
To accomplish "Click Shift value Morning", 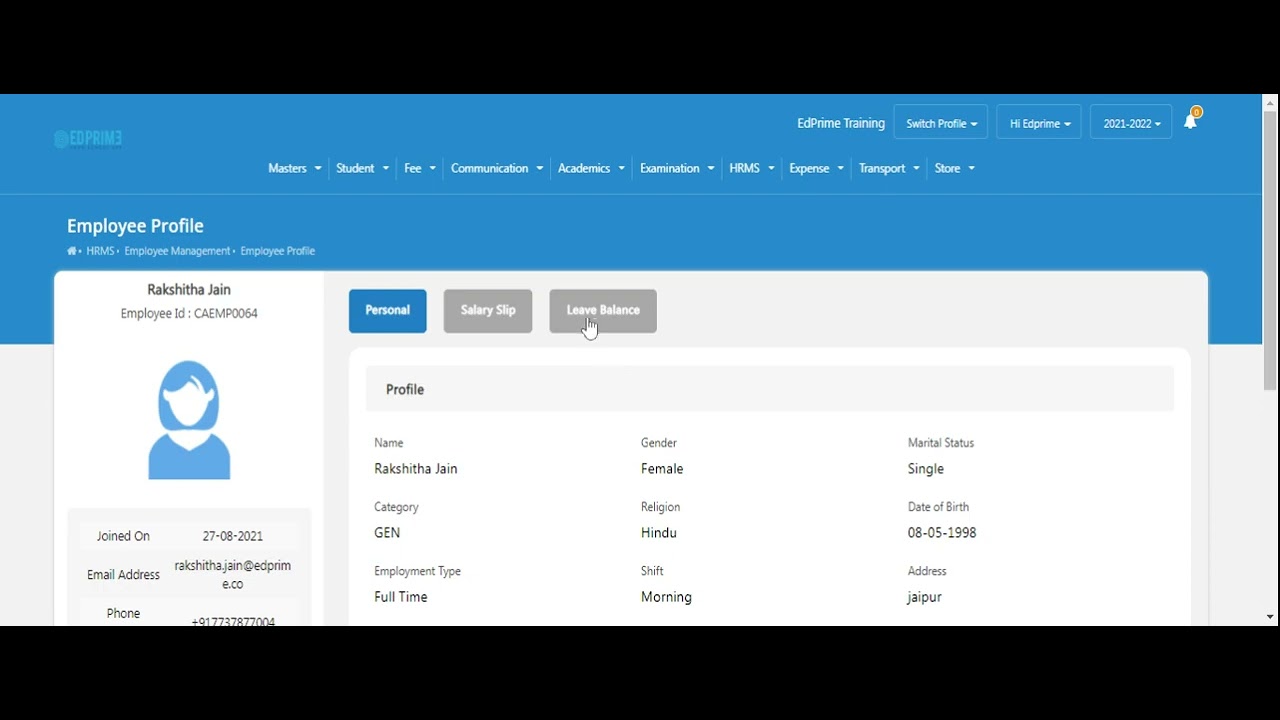I will 666,597.
